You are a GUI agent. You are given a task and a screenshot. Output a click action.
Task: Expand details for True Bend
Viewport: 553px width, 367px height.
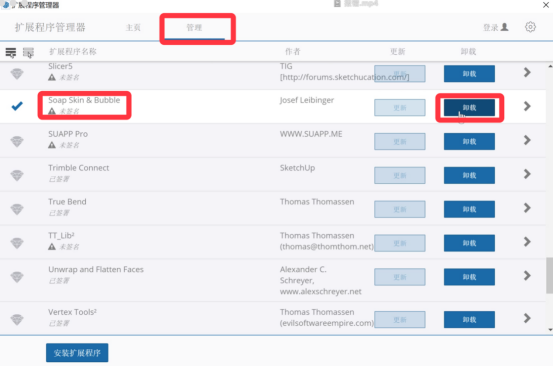click(x=527, y=208)
